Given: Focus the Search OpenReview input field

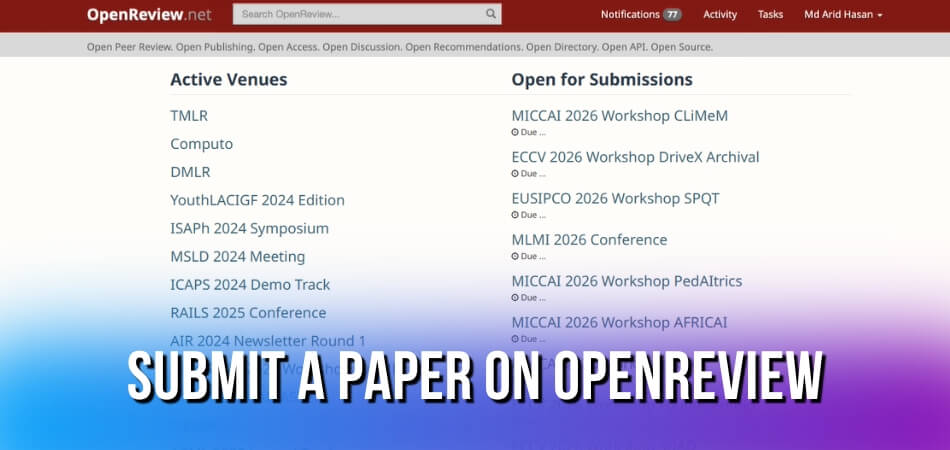Looking at the screenshot, I should click(x=367, y=14).
